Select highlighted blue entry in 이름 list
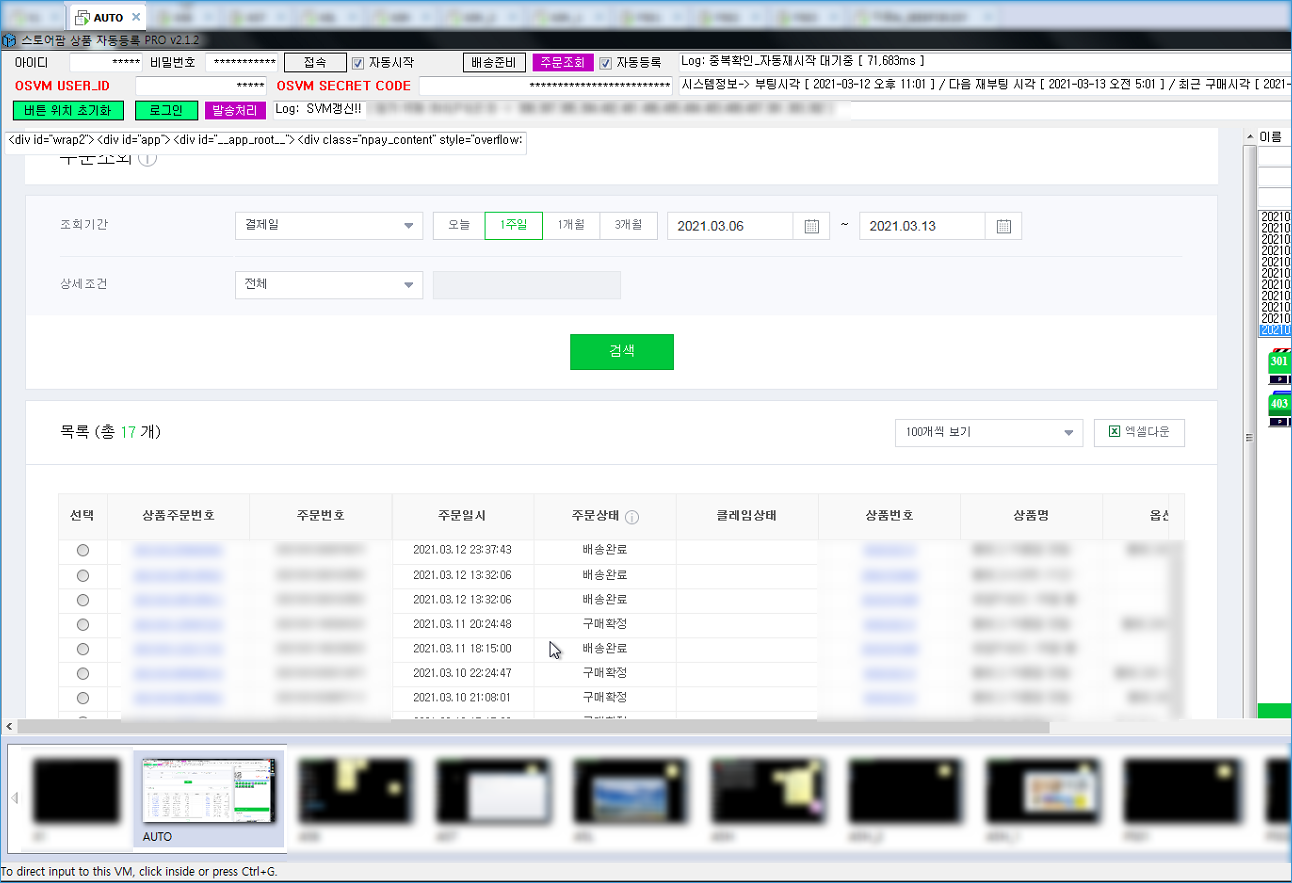Image resolution: width=1292 pixels, height=883 pixels. coord(1275,330)
